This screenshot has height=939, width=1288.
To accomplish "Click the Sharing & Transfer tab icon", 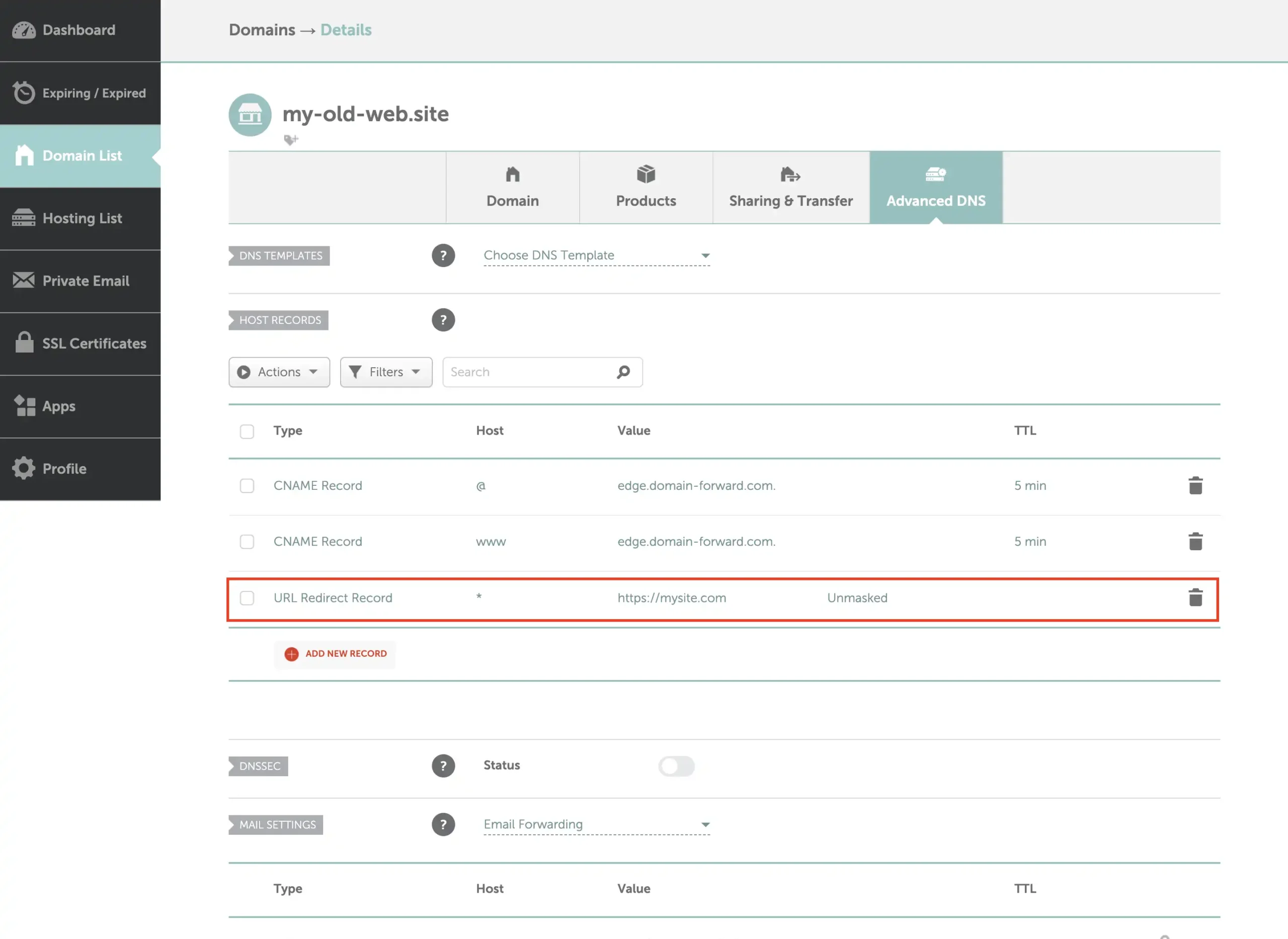I will [x=791, y=175].
